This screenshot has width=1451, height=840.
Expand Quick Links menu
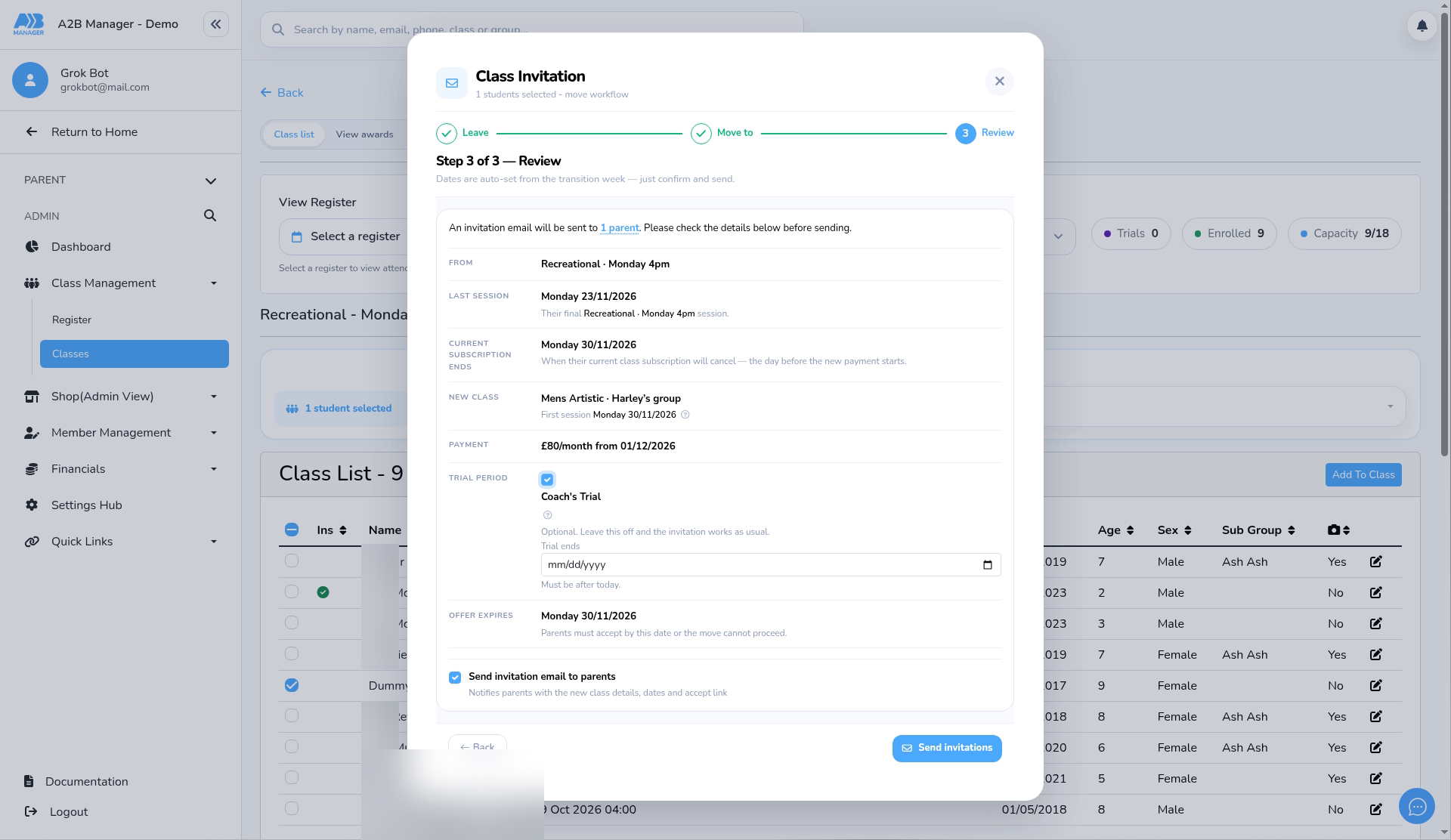[214, 542]
